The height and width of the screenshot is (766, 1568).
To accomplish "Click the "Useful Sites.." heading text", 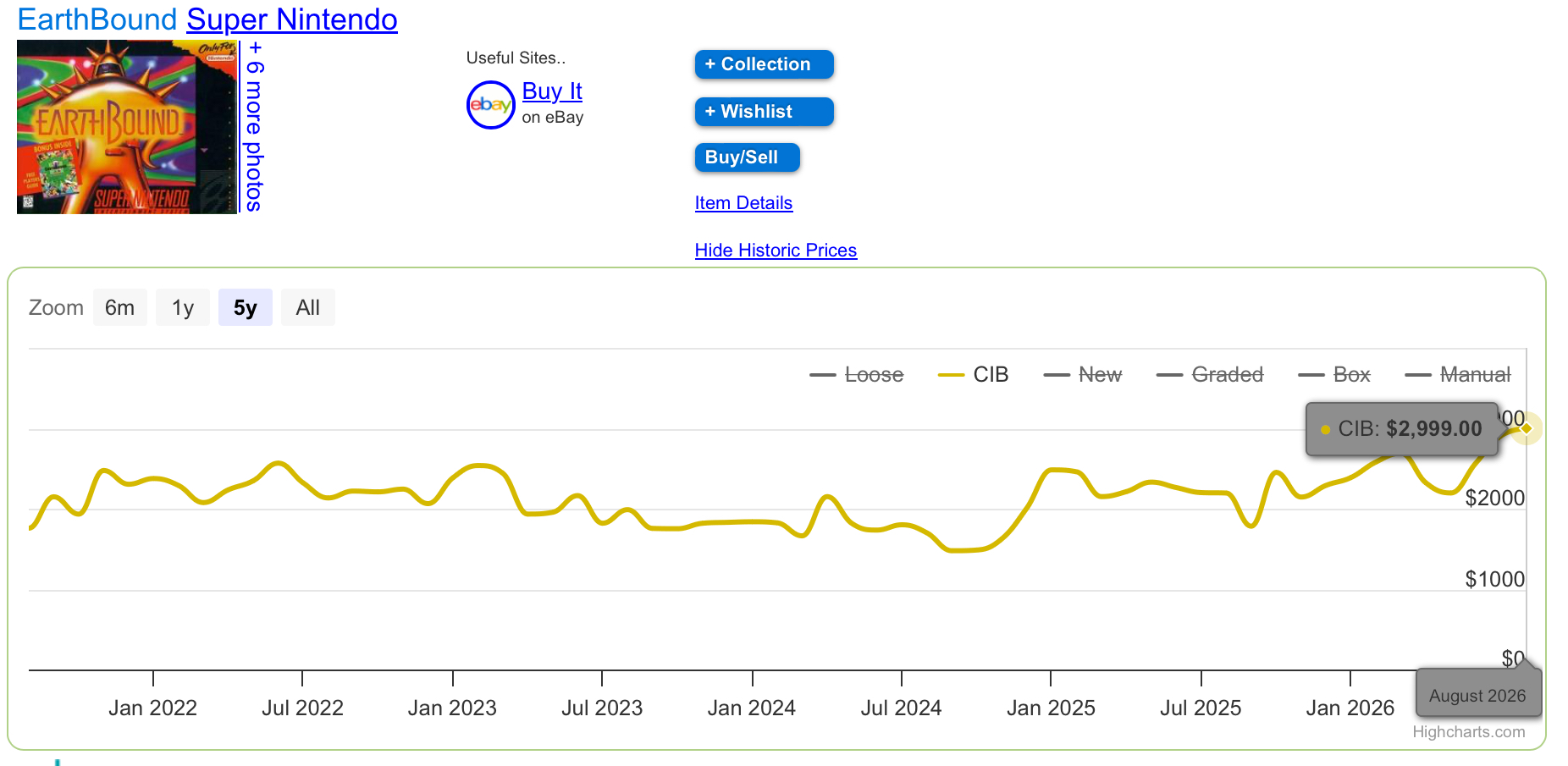I will 516,58.
